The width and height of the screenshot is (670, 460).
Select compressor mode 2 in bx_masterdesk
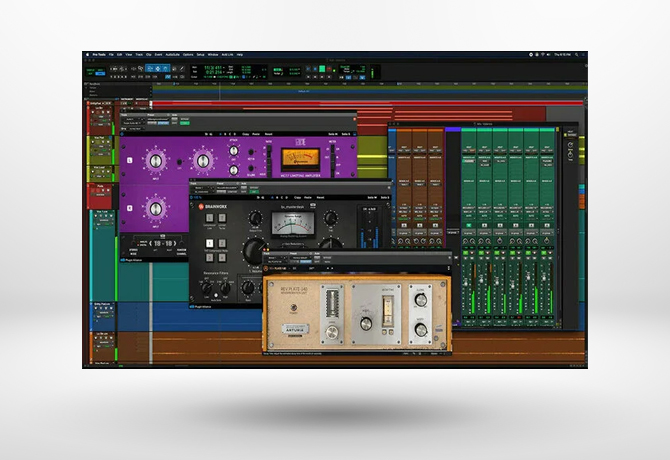222,243
